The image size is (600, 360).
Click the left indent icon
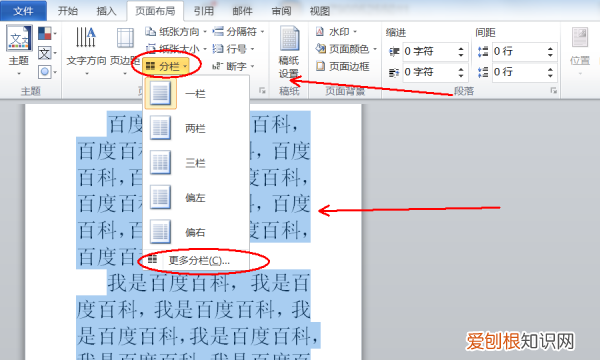(x=394, y=52)
